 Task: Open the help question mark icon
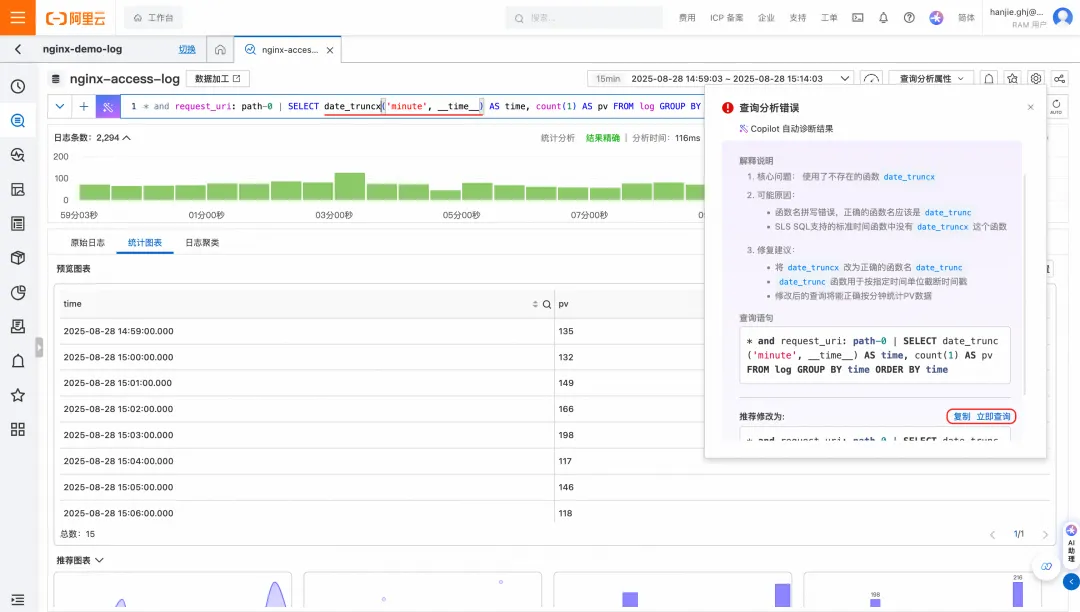point(909,18)
